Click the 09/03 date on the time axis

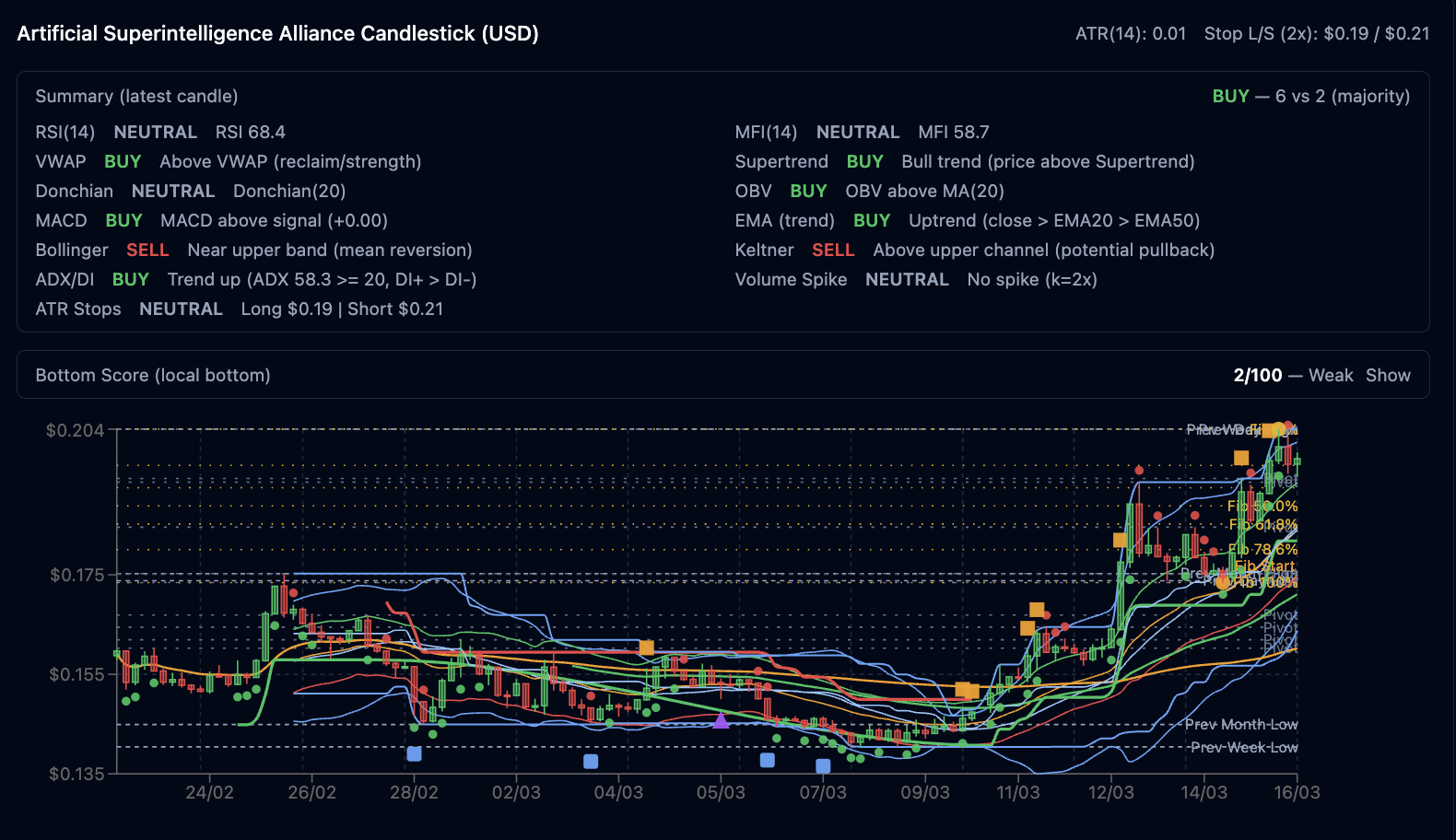[x=924, y=792]
